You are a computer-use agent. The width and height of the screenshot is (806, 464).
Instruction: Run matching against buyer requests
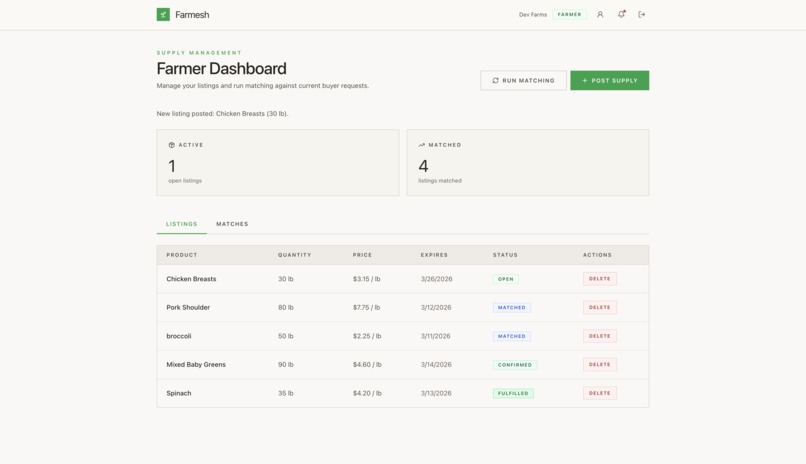pos(523,80)
